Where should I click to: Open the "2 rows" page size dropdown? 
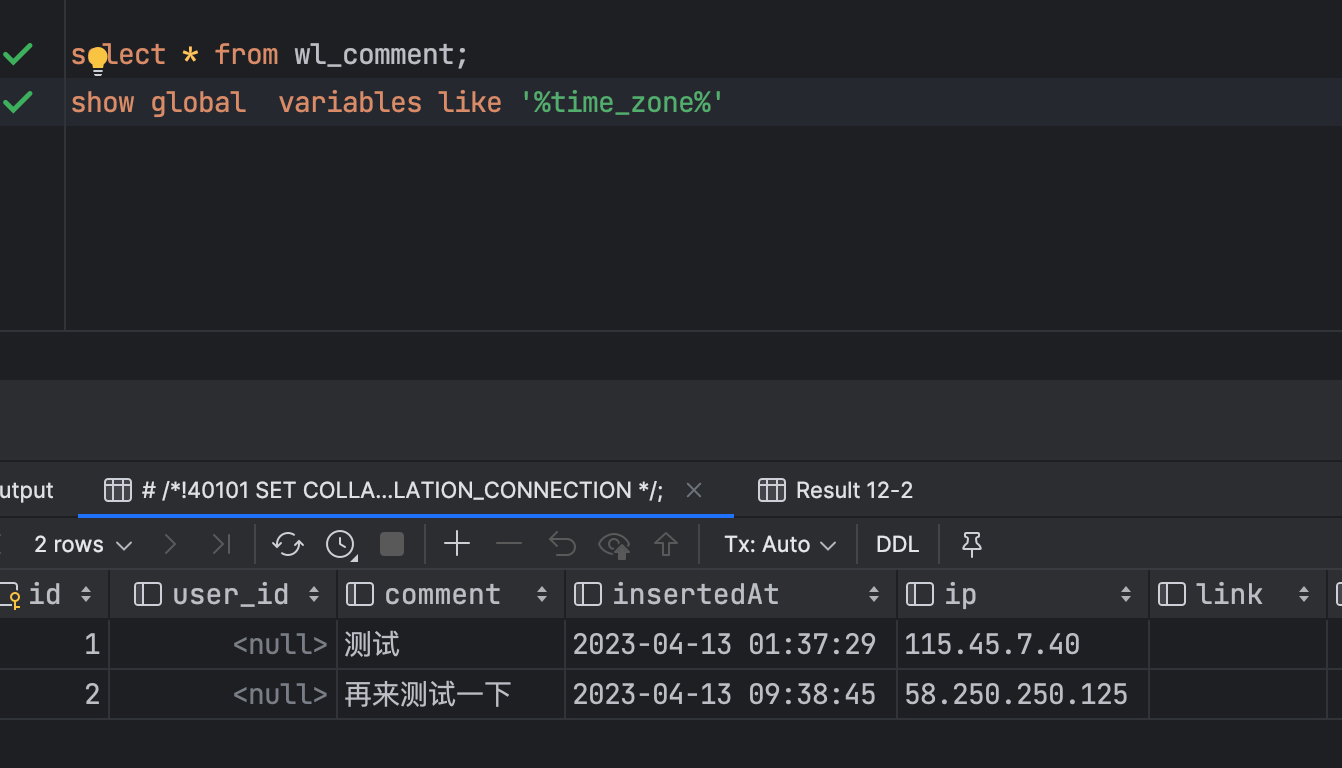[84, 544]
